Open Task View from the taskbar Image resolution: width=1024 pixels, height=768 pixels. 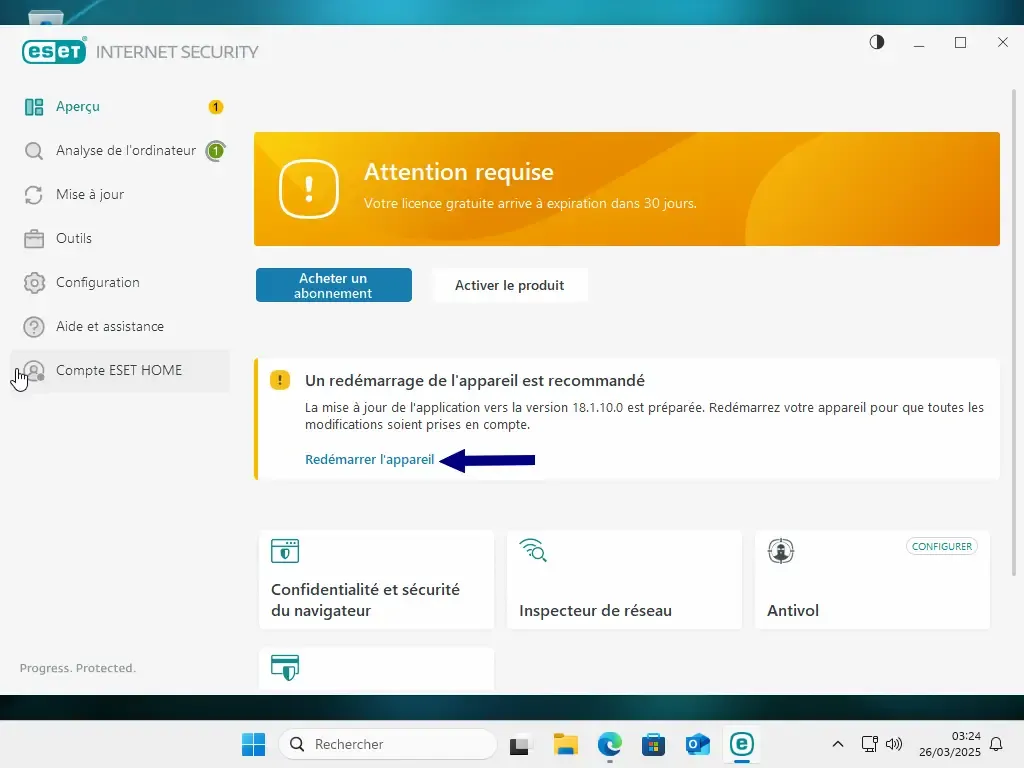pyautogui.click(x=520, y=744)
